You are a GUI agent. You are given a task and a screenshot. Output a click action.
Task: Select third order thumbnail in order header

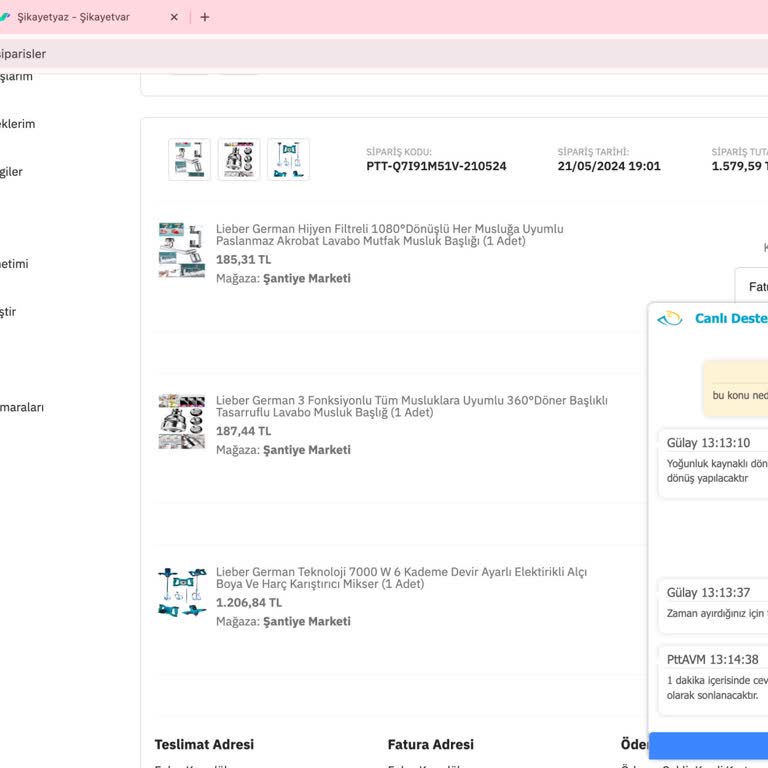click(288, 159)
